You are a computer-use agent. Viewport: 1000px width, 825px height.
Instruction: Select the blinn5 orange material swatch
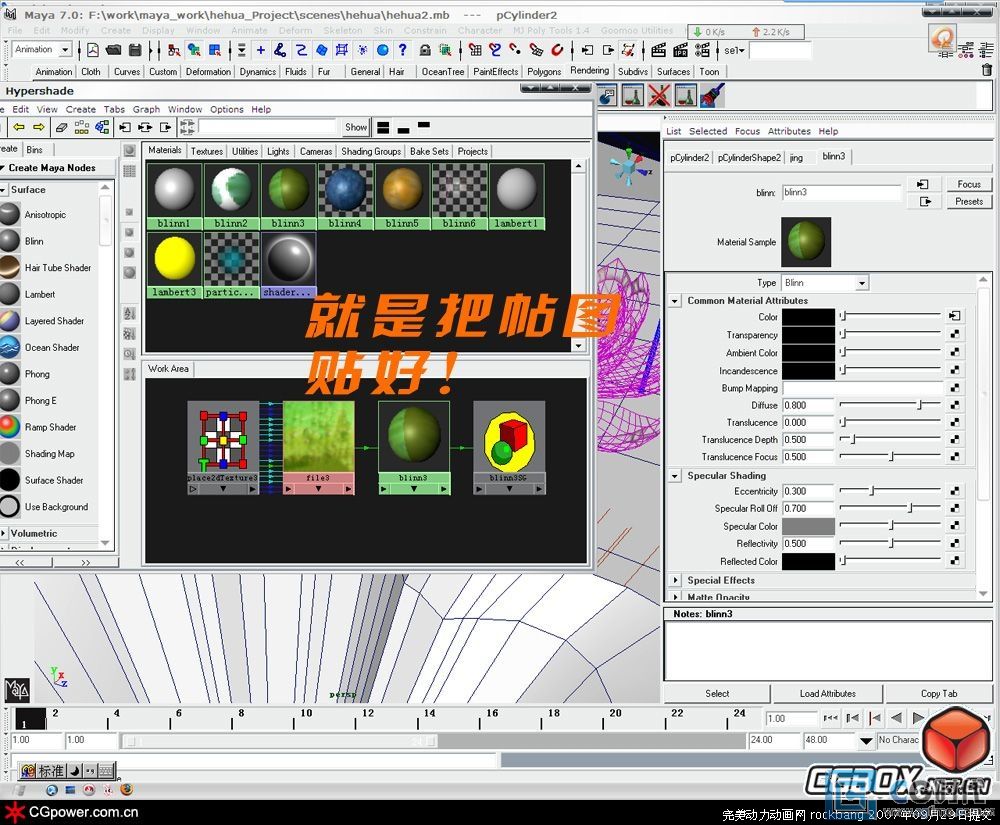point(402,196)
